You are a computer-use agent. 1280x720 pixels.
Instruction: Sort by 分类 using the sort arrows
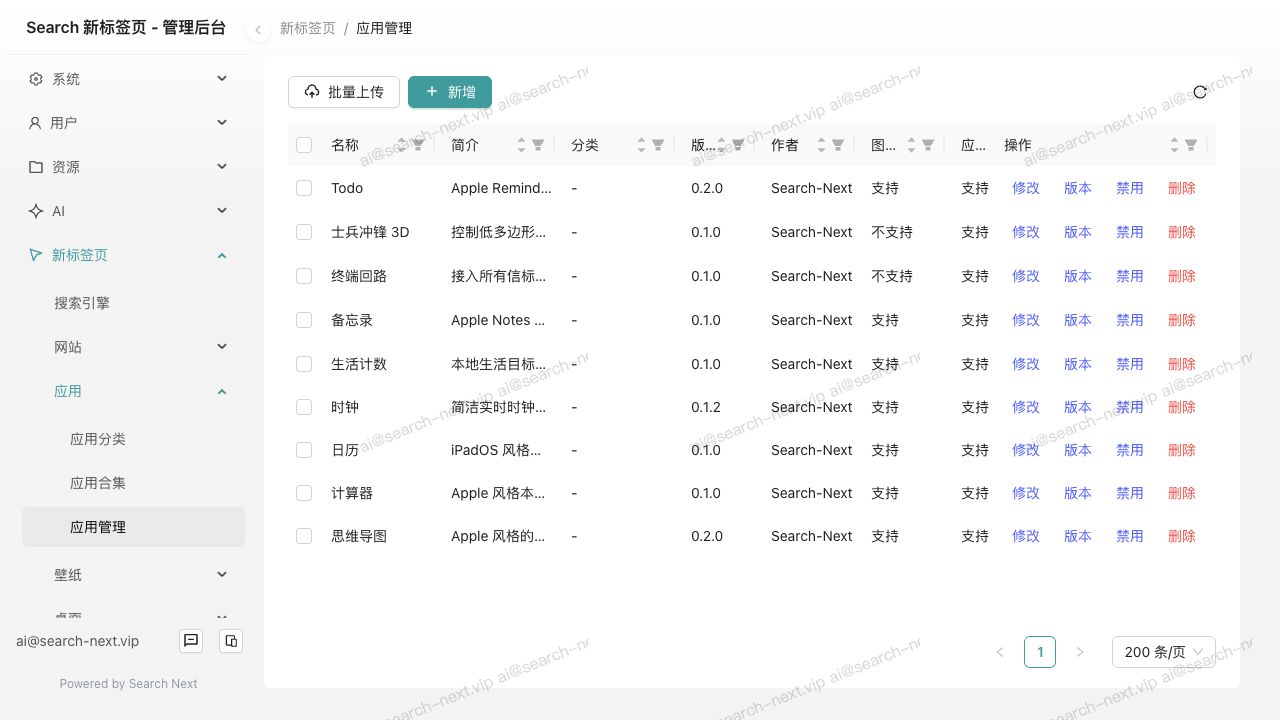(641, 145)
